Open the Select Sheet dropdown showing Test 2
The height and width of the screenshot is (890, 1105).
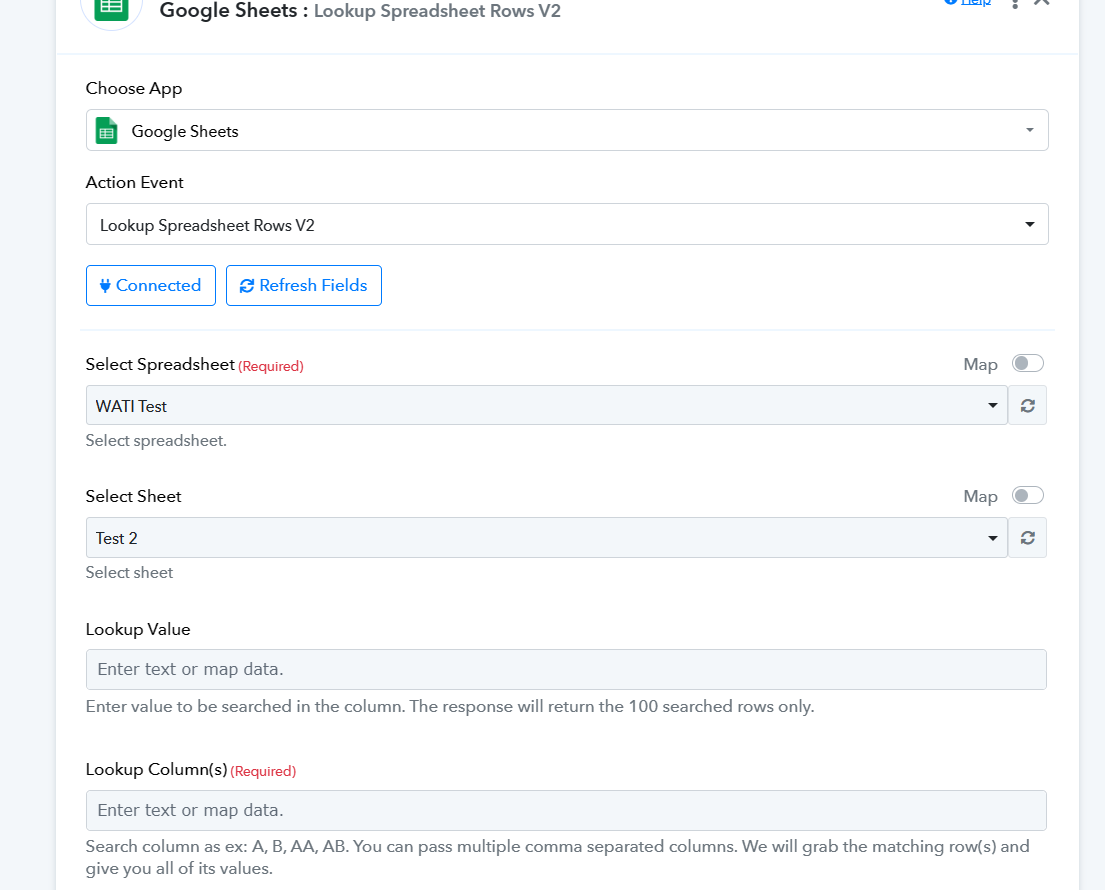(547, 538)
